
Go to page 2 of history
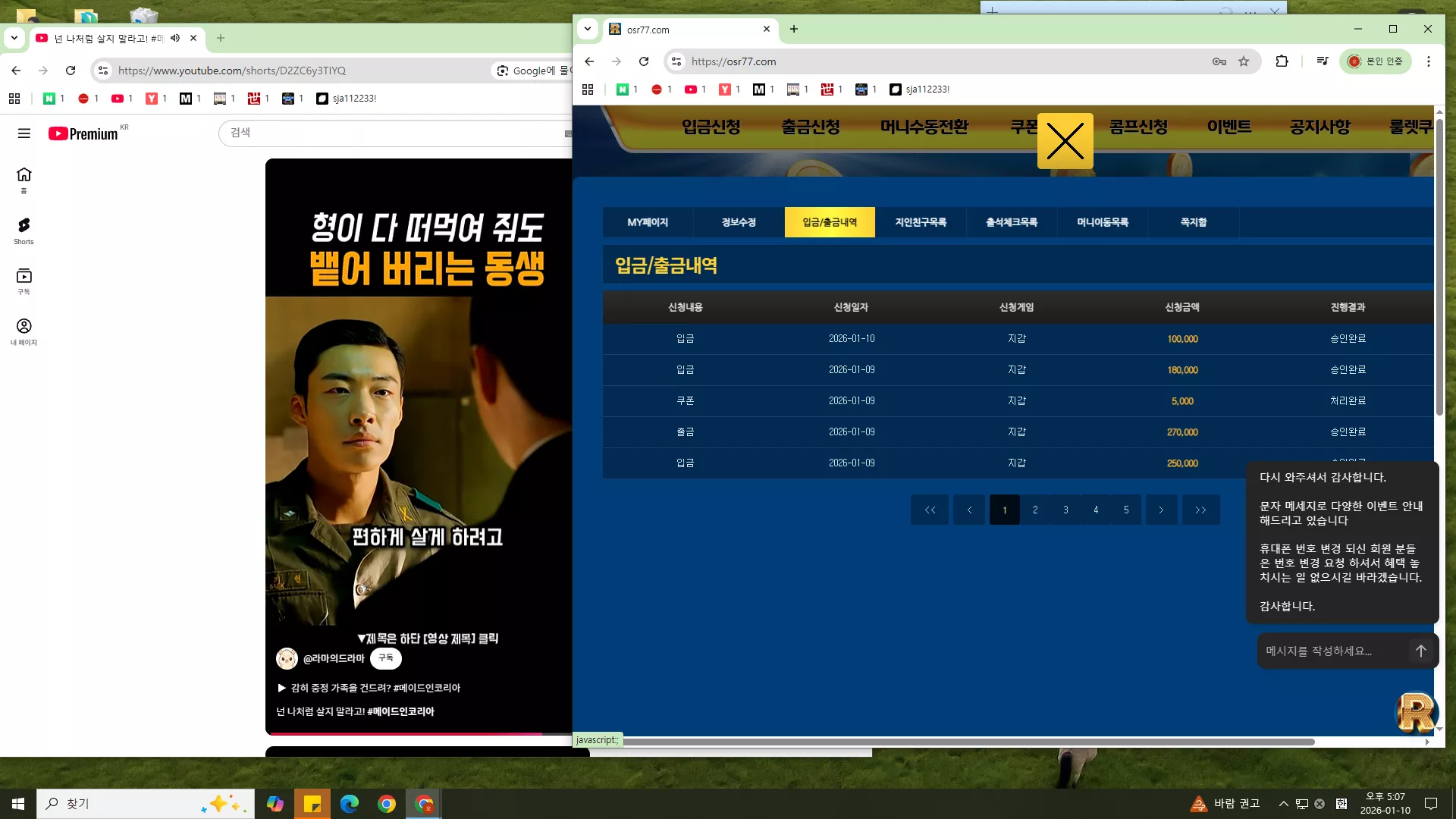(1035, 510)
